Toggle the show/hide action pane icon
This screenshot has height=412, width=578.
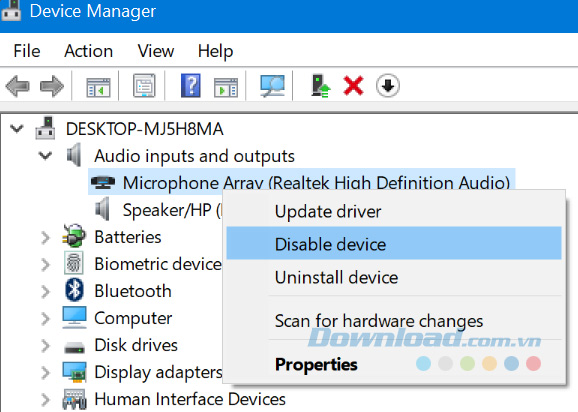point(226,87)
